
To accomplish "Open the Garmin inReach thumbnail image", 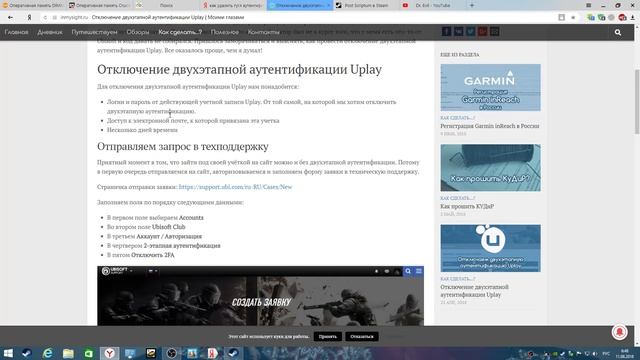I will tap(491, 87).
